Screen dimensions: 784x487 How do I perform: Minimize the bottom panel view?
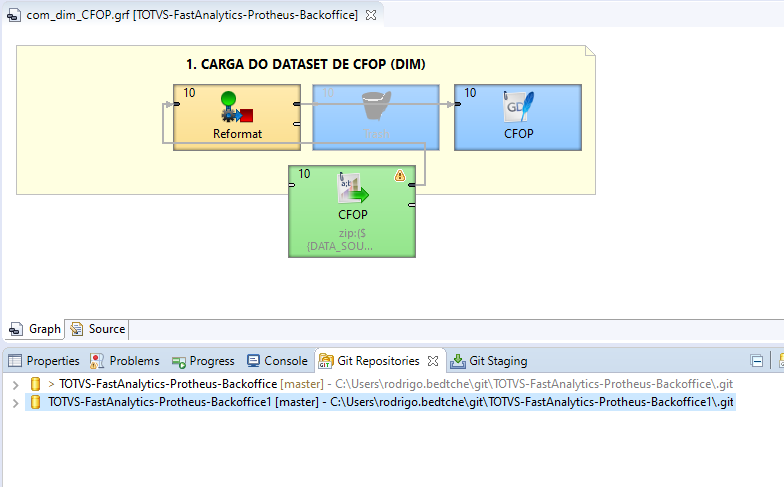point(757,360)
